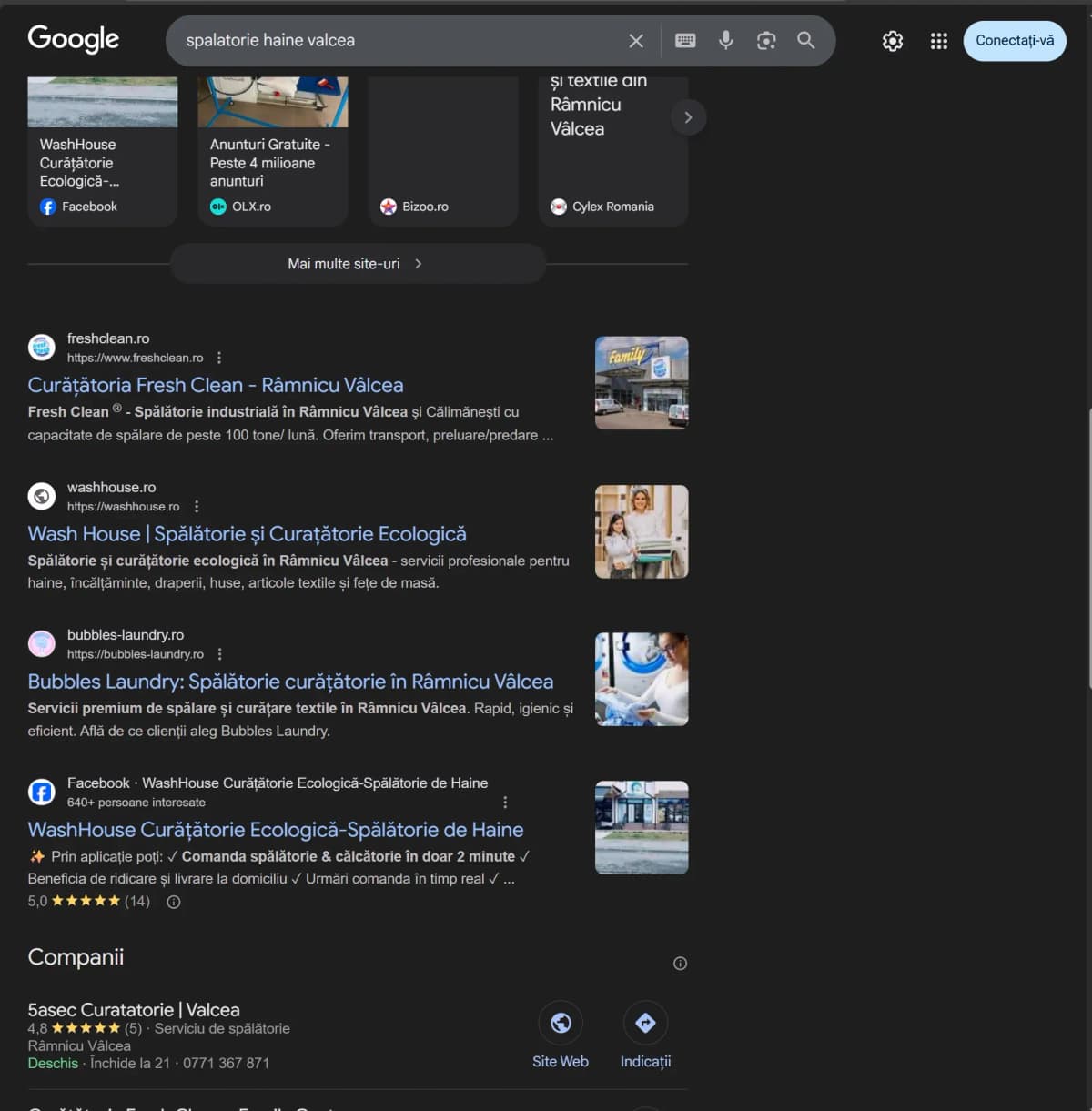Screen dimensions: 1092x1111
Task: Clear the search box text
Action: coord(636,41)
